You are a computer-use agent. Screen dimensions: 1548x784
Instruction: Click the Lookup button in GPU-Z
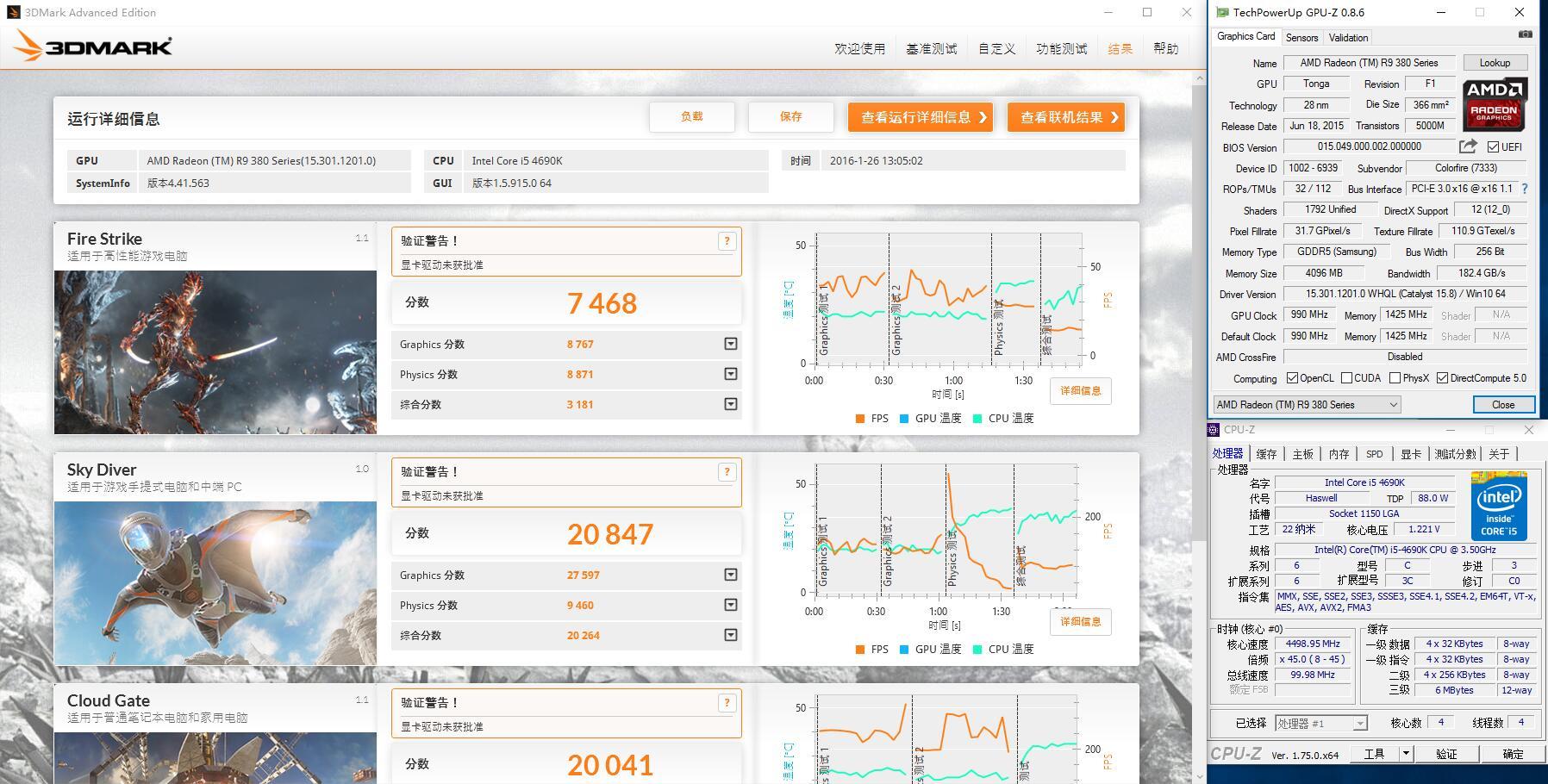pos(1495,62)
